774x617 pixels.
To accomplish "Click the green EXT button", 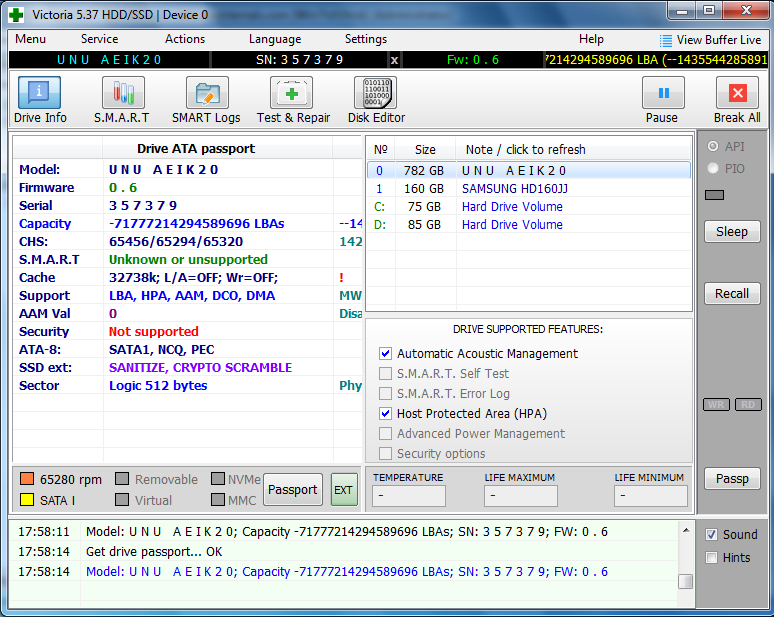I will click(343, 490).
